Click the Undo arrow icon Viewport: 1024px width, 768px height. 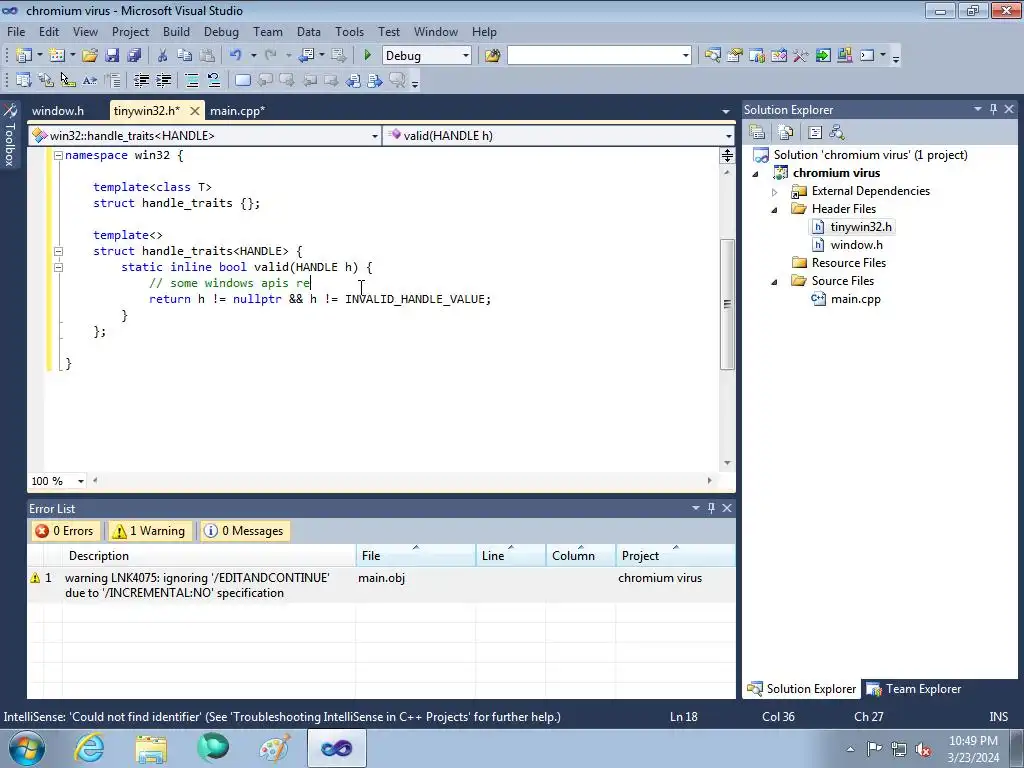click(x=236, y=56)
